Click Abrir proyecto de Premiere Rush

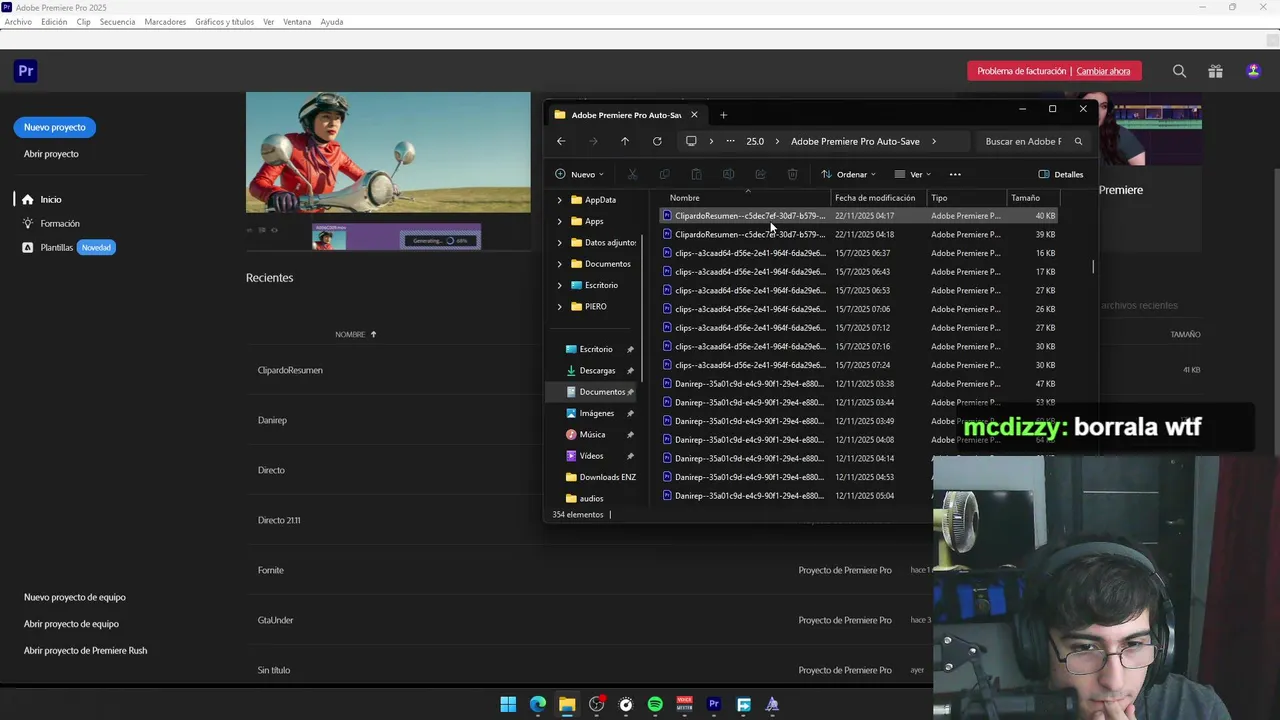click(x=85, y=650)
